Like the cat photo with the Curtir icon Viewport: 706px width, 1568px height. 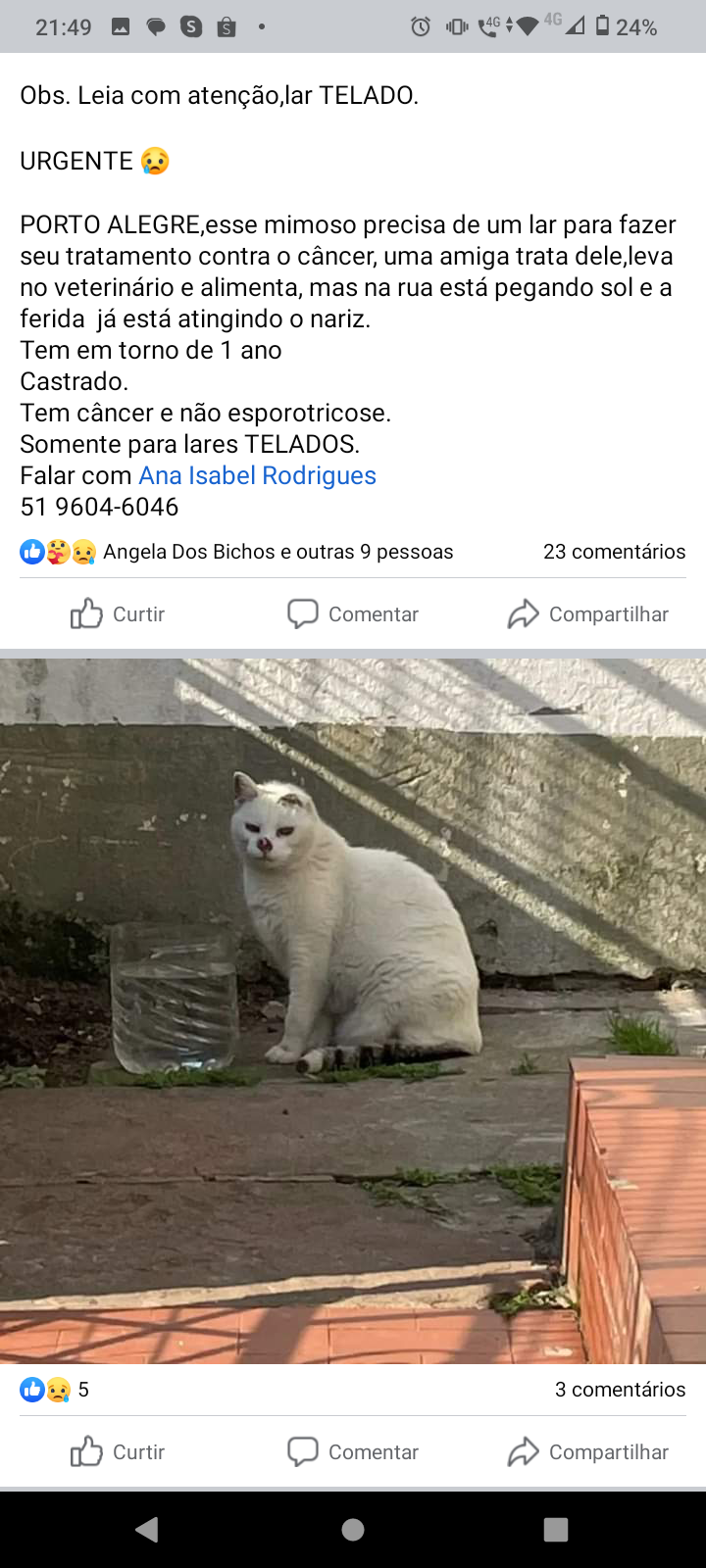click(86, 1452)
